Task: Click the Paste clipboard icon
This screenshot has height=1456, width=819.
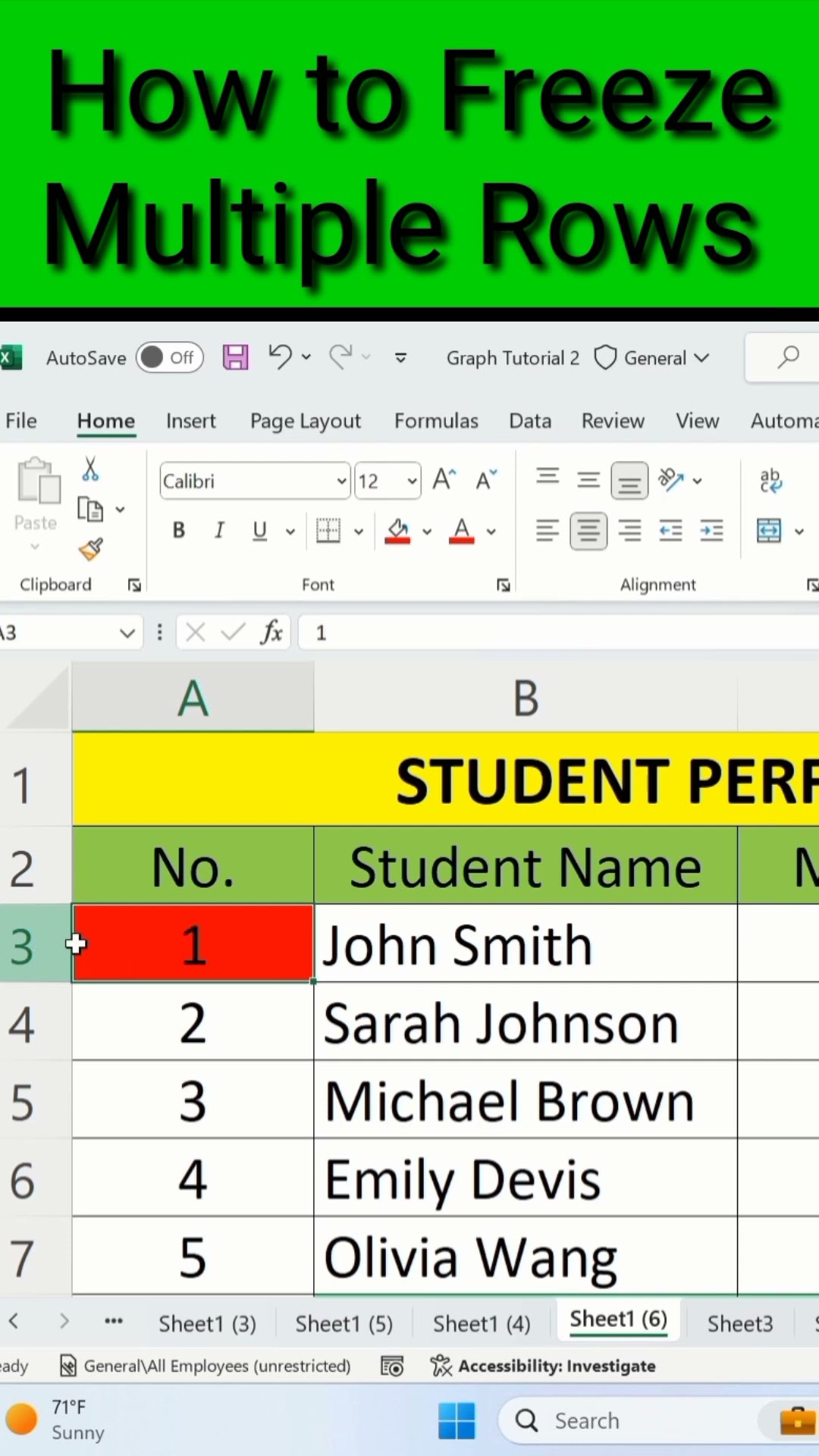Action: coord(38,481)
